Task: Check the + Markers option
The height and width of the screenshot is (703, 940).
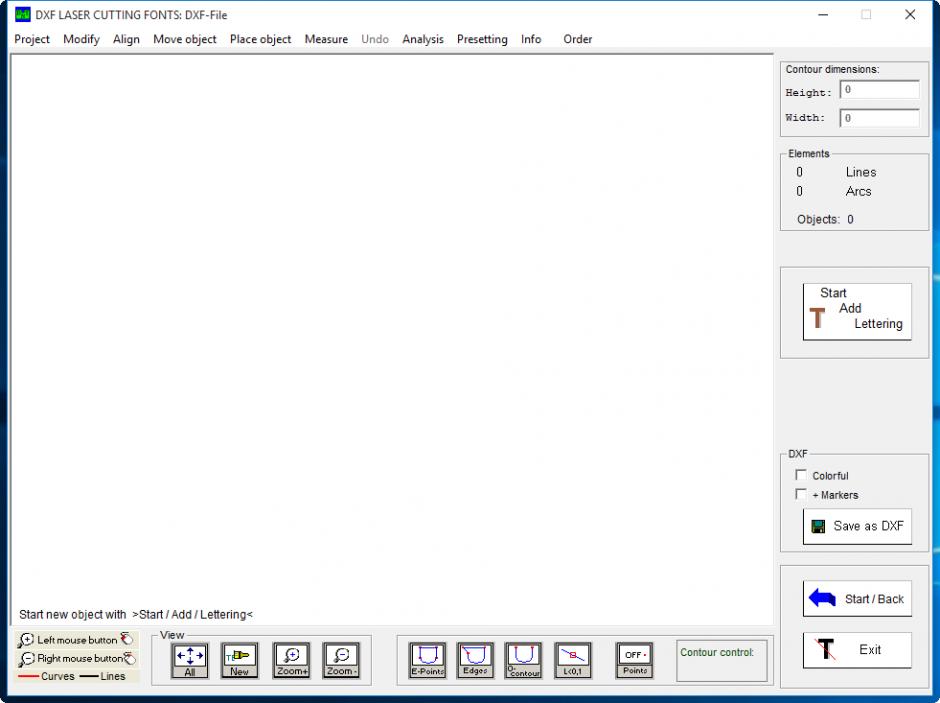Action: click(800, 494)
